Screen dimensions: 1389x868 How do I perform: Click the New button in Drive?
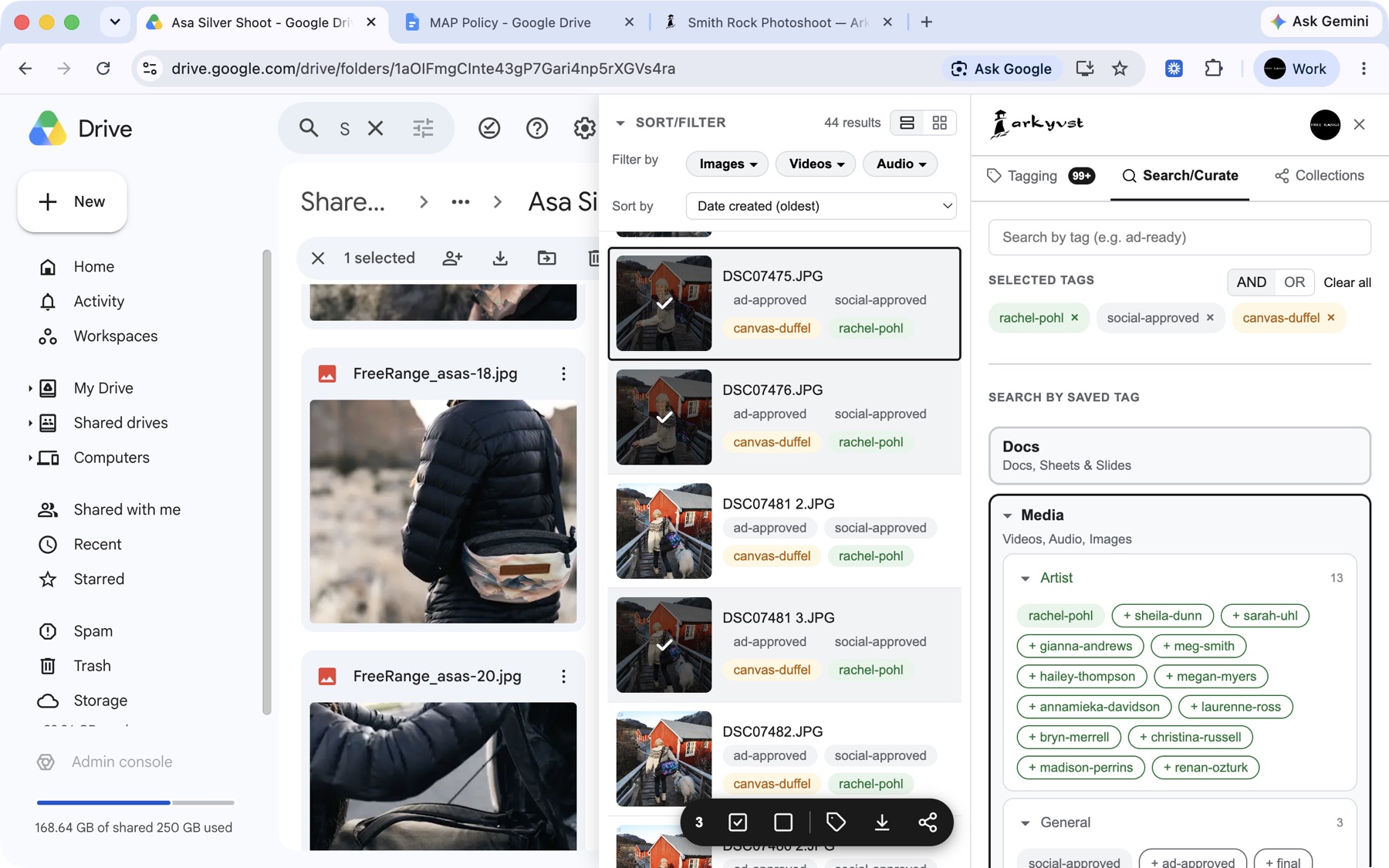pyautogui.click(x=72, y=202)
